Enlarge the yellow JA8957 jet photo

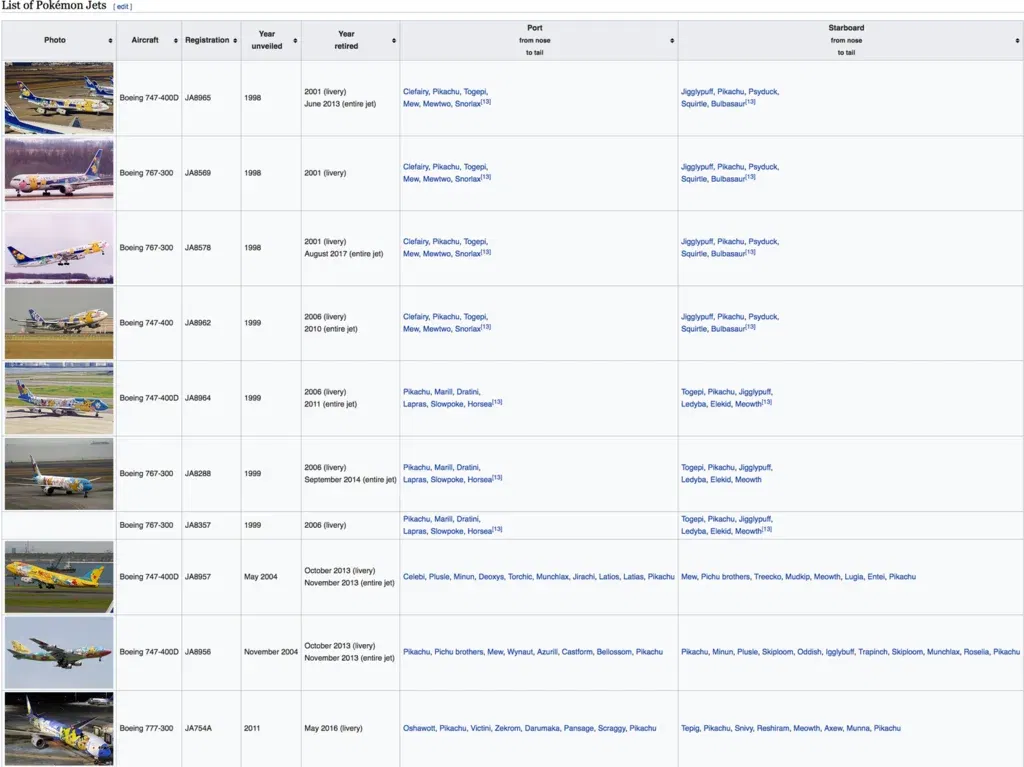point(59,577)
